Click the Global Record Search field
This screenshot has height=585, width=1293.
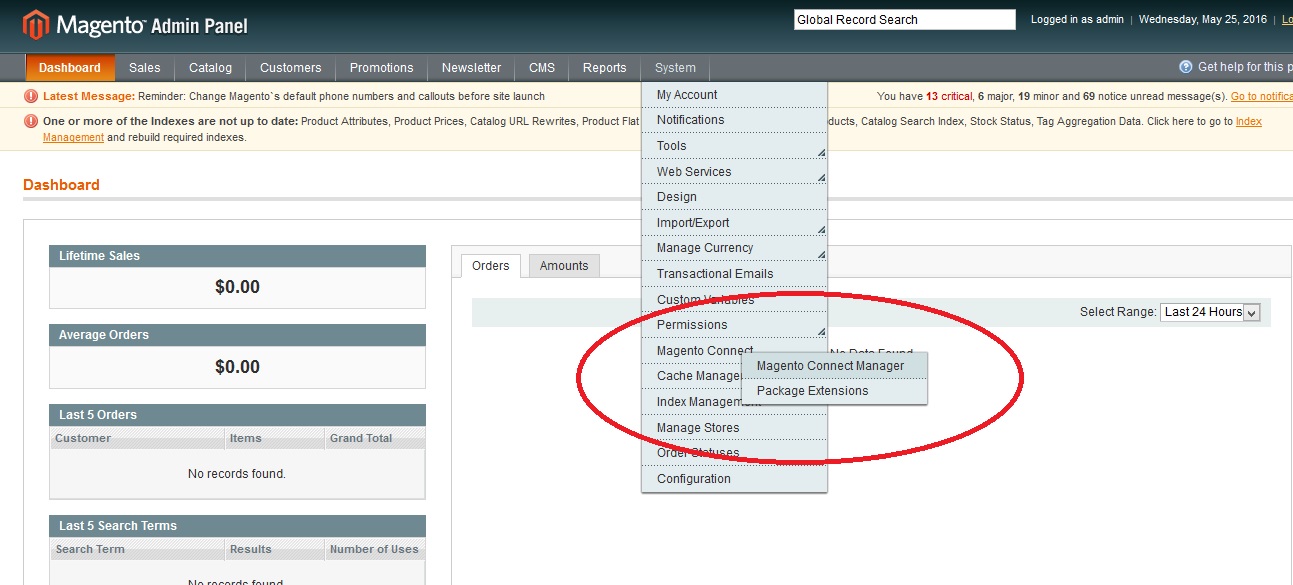point(904,20)
